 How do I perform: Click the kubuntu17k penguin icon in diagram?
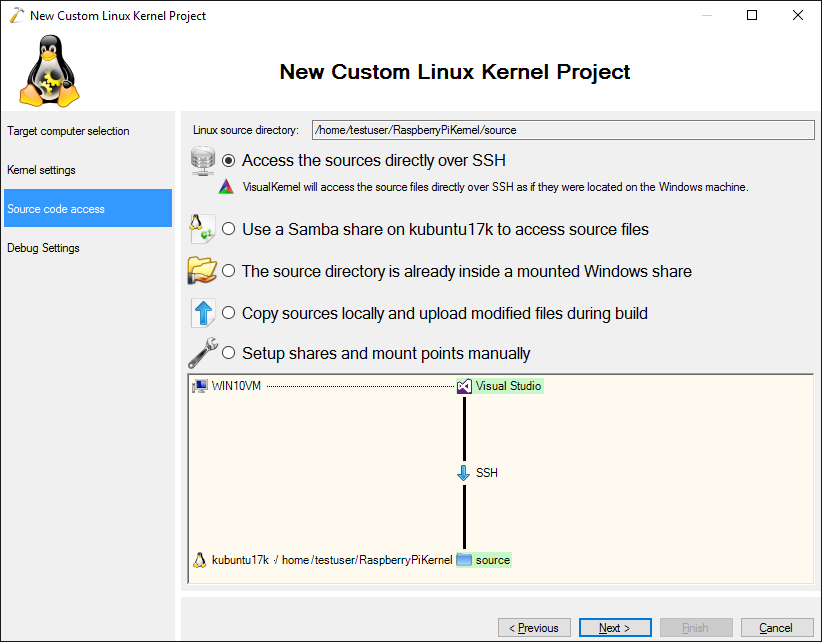click(200, 560)
